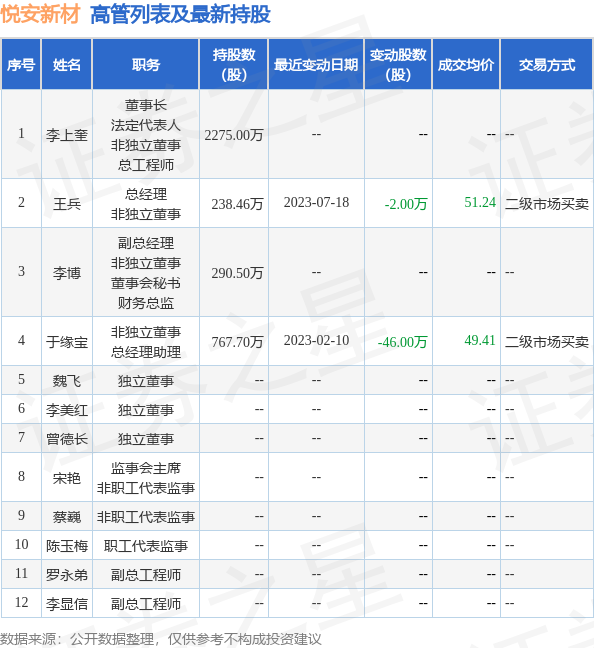The width and height of the screenshot is (594, 648).
Task: Click 总工程师 in 李上奎's positions
Action: point(146,165)
